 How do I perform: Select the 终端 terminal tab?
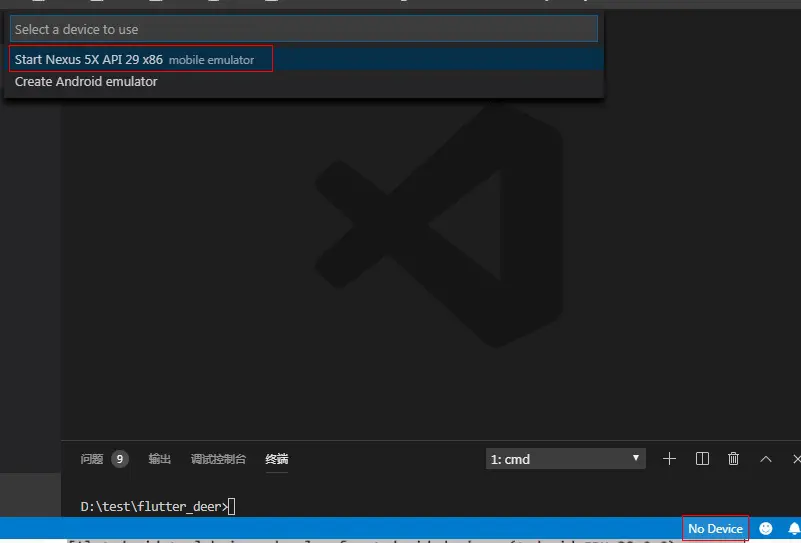276,459
